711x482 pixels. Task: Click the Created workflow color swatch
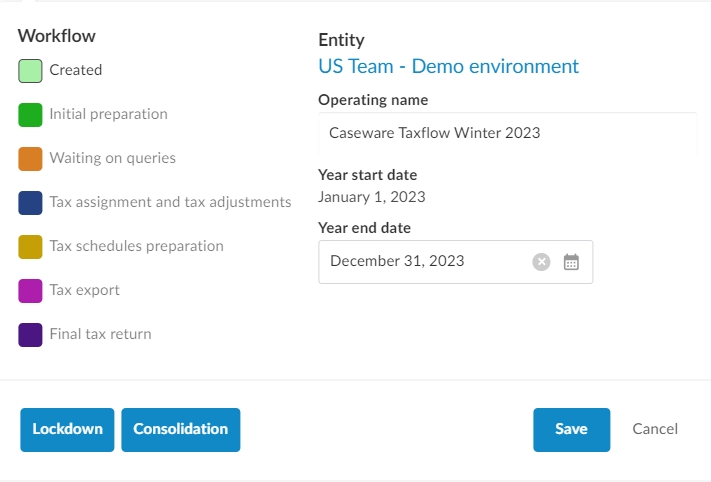pos(30,70)
